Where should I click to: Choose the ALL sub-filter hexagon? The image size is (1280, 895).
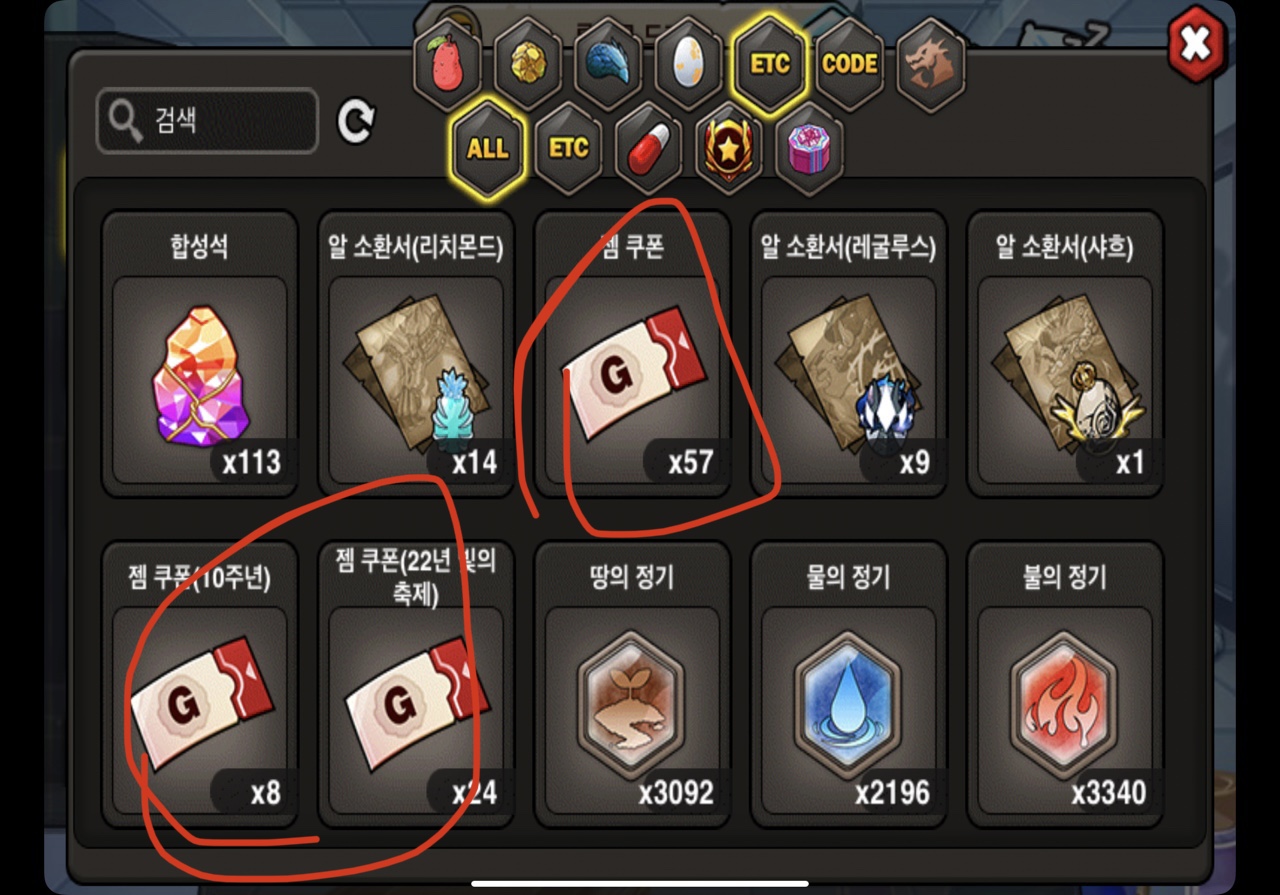pyautogui.click(x=487, y=149)
